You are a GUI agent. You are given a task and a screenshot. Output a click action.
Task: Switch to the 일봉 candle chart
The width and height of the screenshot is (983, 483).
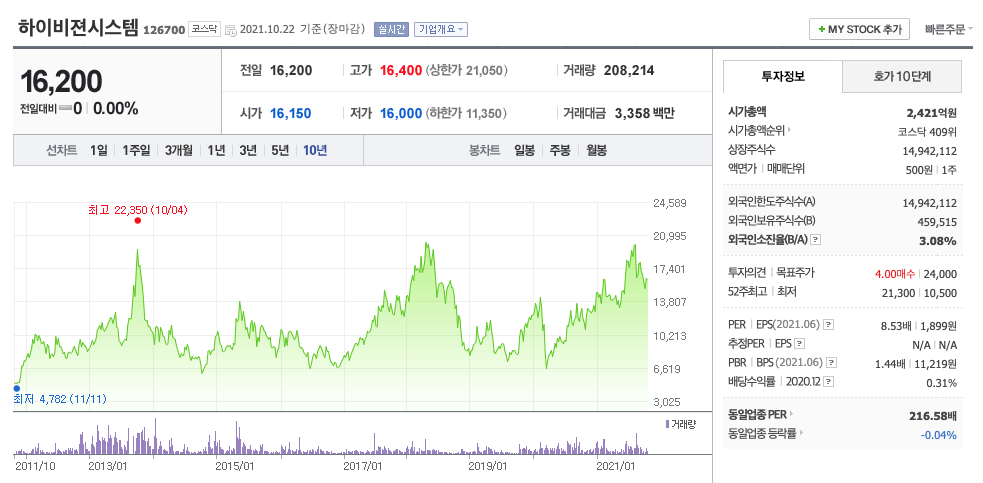click(524, 151)
